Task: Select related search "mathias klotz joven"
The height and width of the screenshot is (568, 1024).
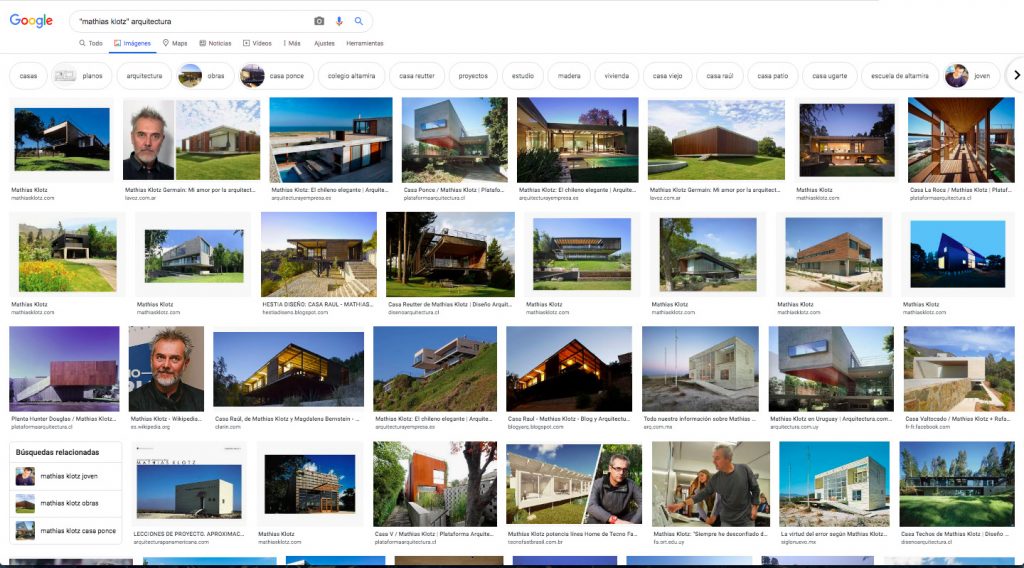Action: 68,477
